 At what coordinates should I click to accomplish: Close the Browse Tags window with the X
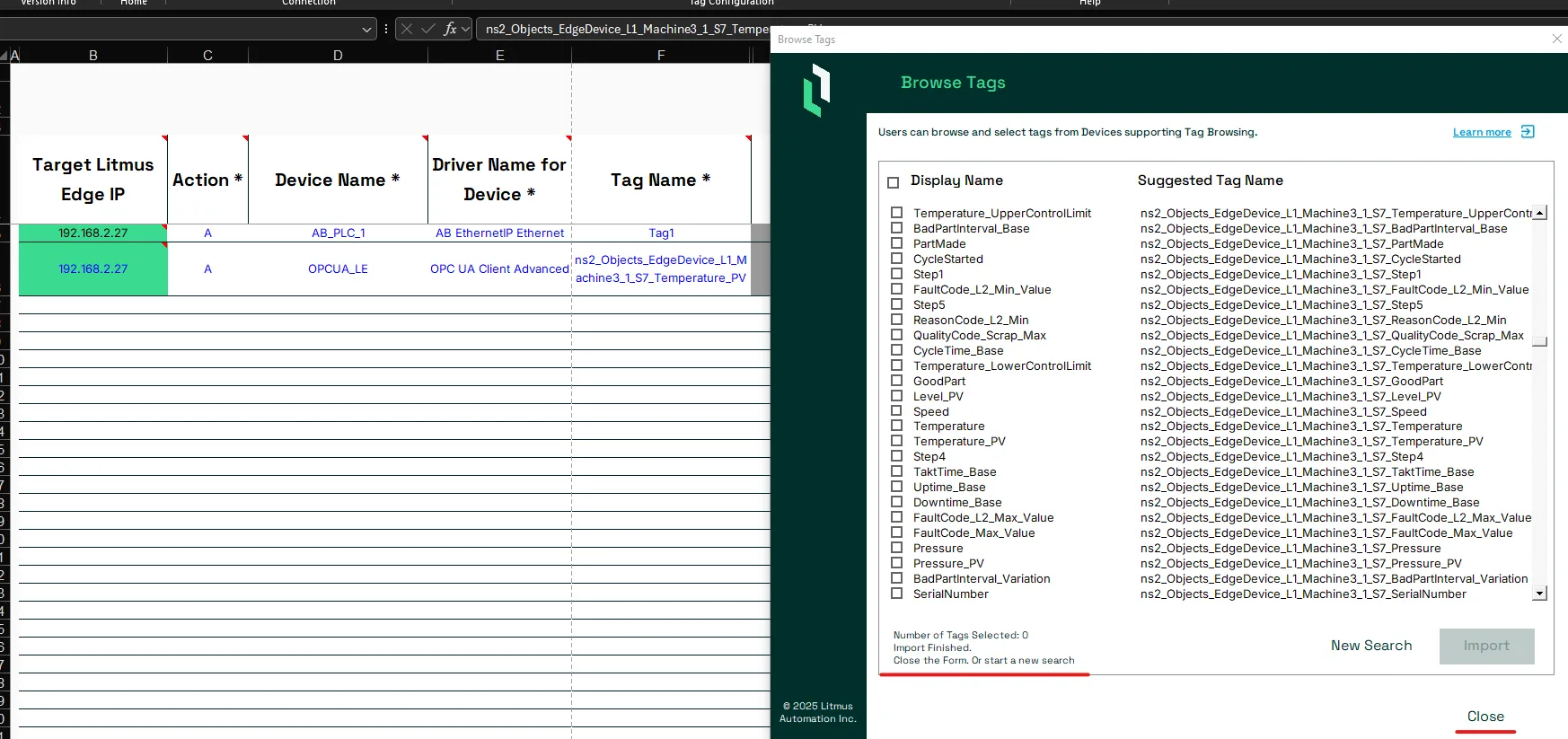1557,39
